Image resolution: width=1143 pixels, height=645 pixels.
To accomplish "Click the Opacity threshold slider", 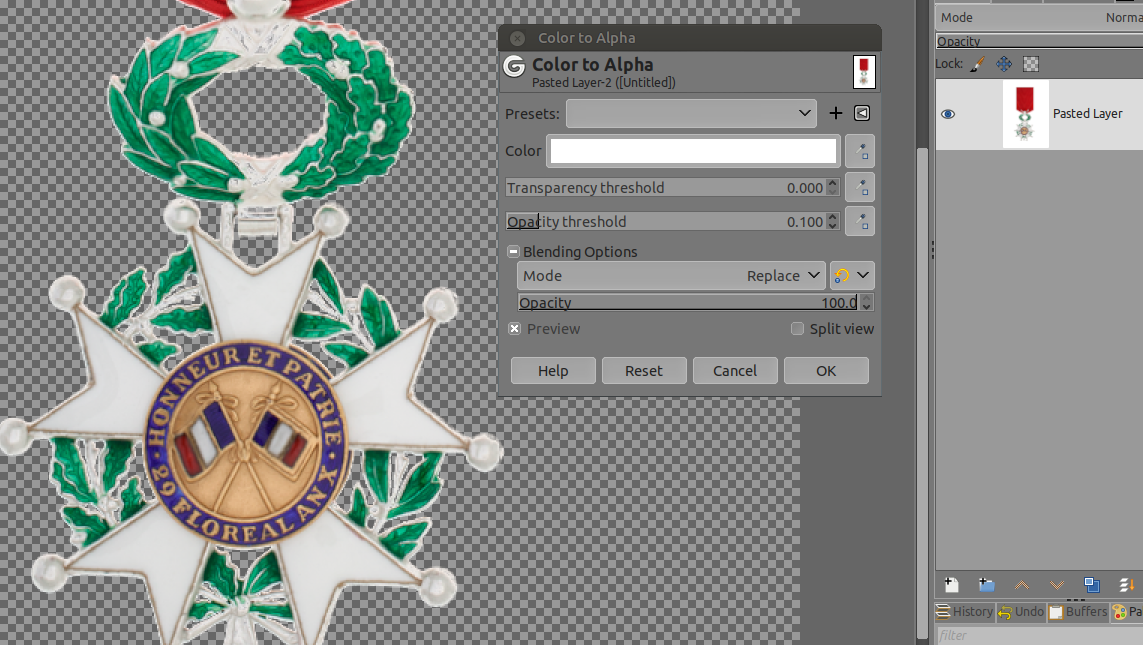I will pyautogui.click(x=666, y=222).
